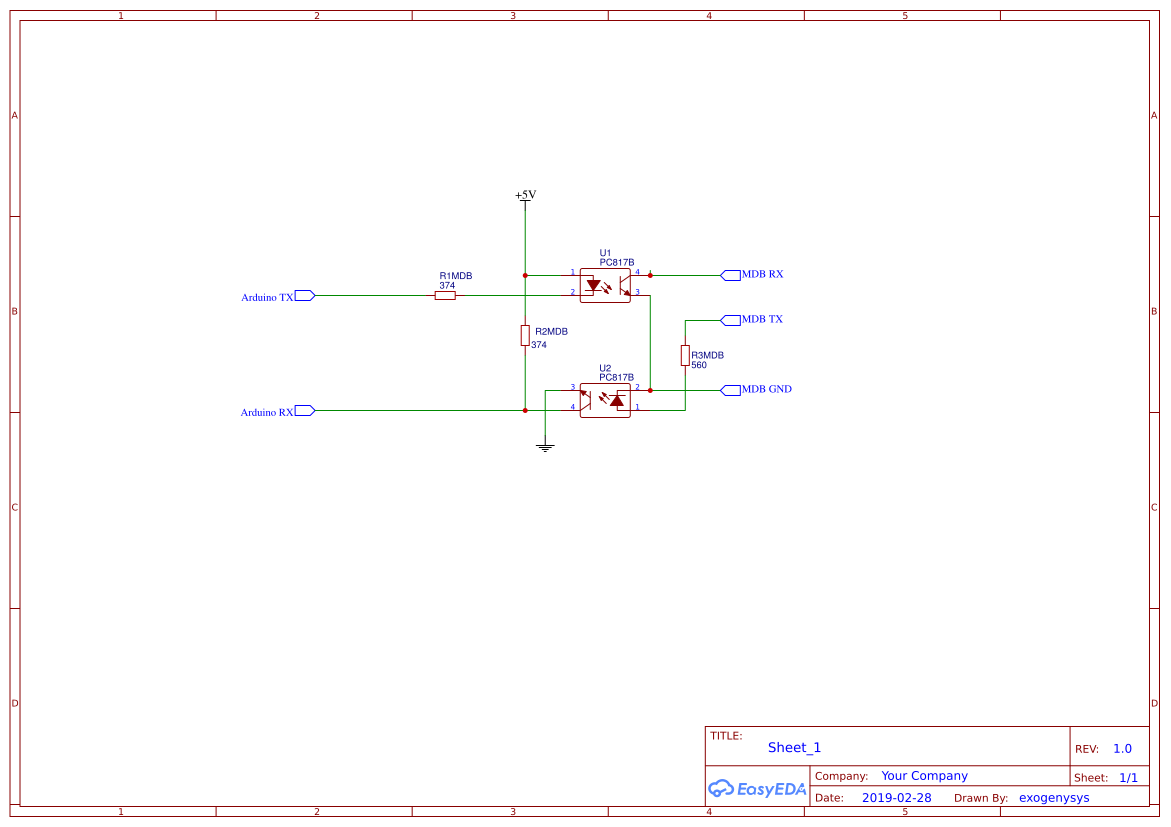
Task: Select the U2 PC817B optocoupler symbol
Action: pyautogui.click(x=605, y=400)
